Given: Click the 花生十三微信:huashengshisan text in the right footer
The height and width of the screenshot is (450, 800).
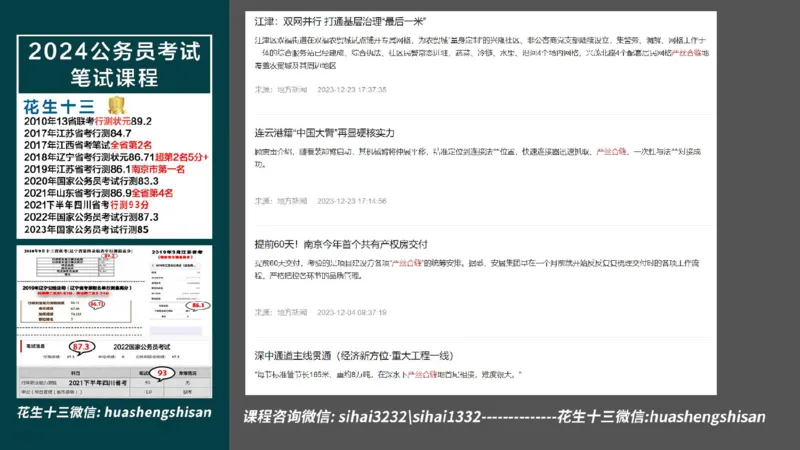Looking at the screenshot, I should click(661, 417).
